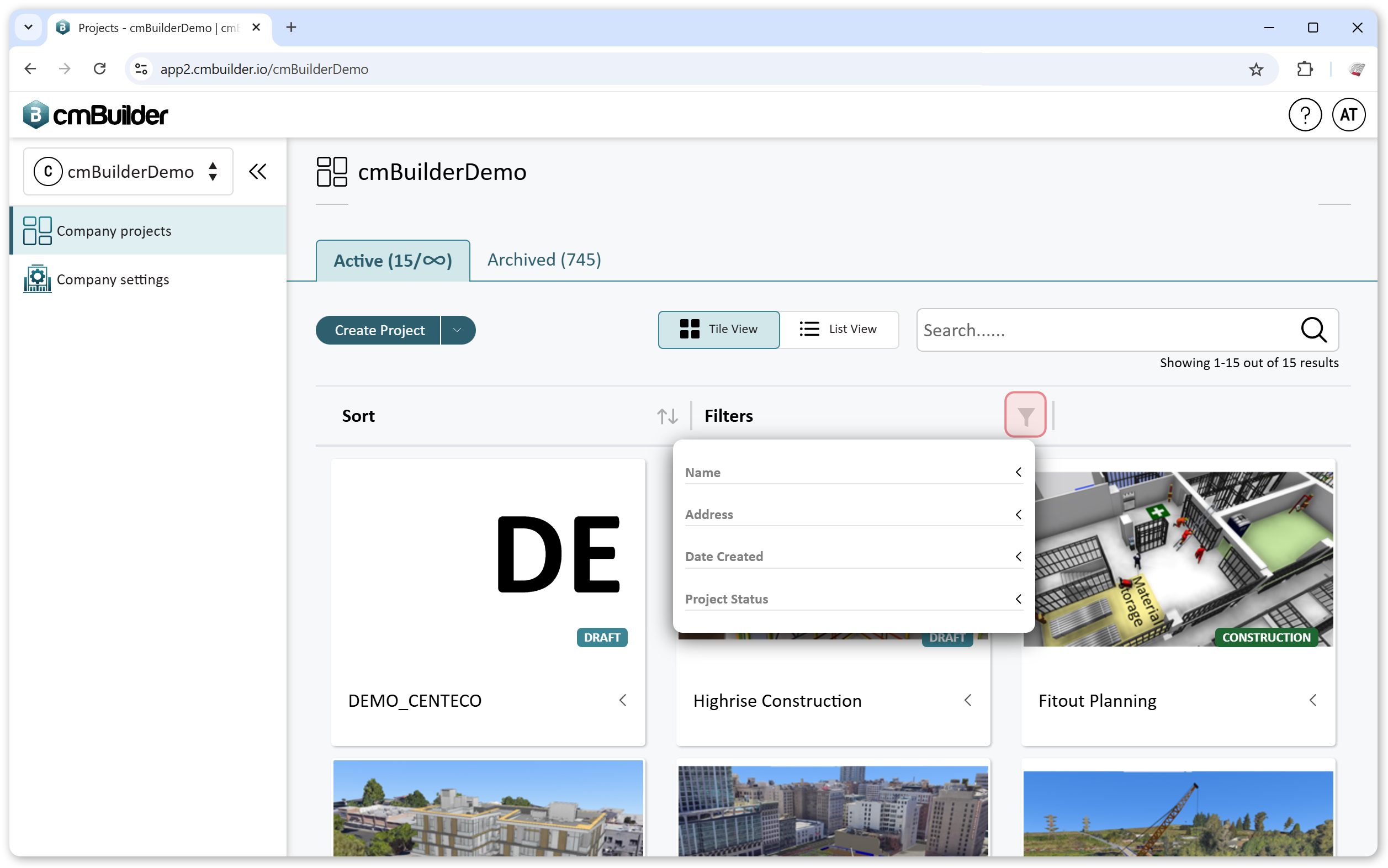Open a new browser tab
The image size is (1388, 868).
coord(291,27)
